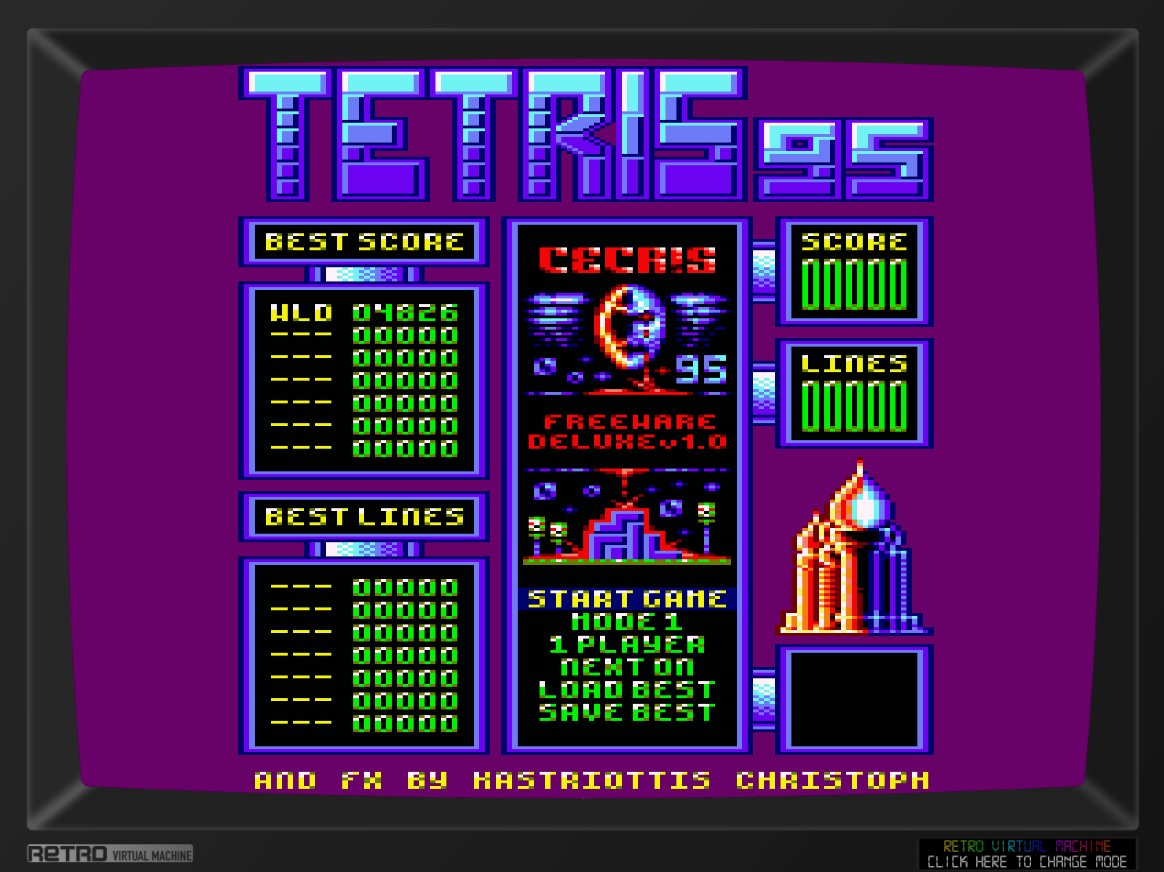Click the 'Click here to change mode' banner
Viewport: 1164px width, 872px height.
[x=1027, y=854]
